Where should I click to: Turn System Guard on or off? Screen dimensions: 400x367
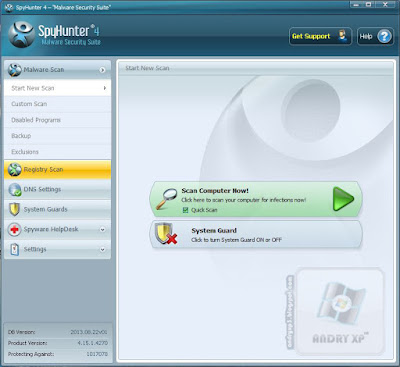(x=256, y=235)
